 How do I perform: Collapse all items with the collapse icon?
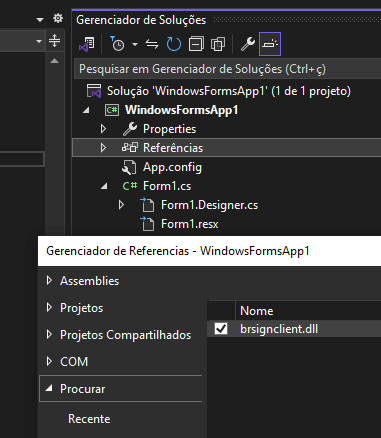tap(196, 44)
